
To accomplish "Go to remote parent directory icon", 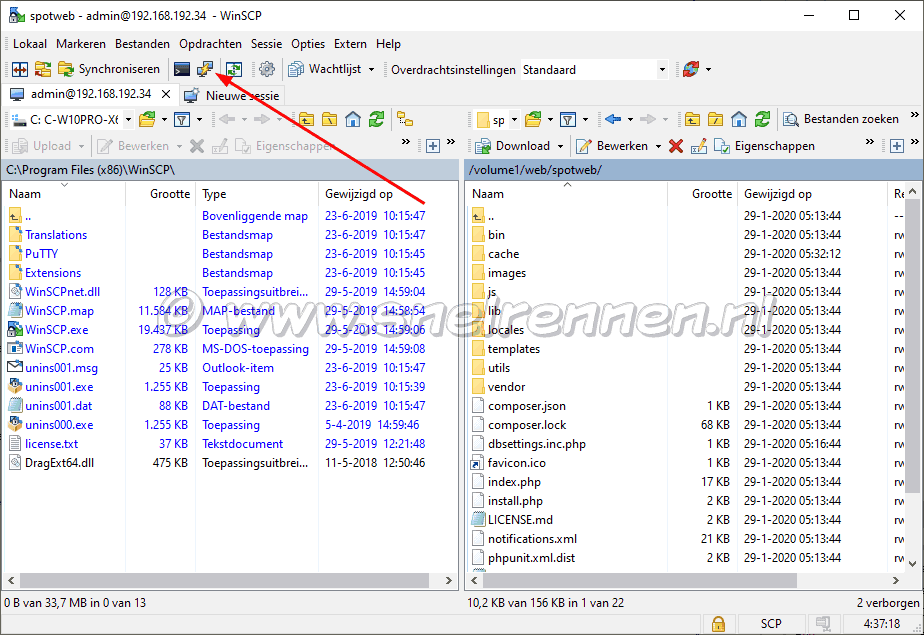I will [692, 120].
